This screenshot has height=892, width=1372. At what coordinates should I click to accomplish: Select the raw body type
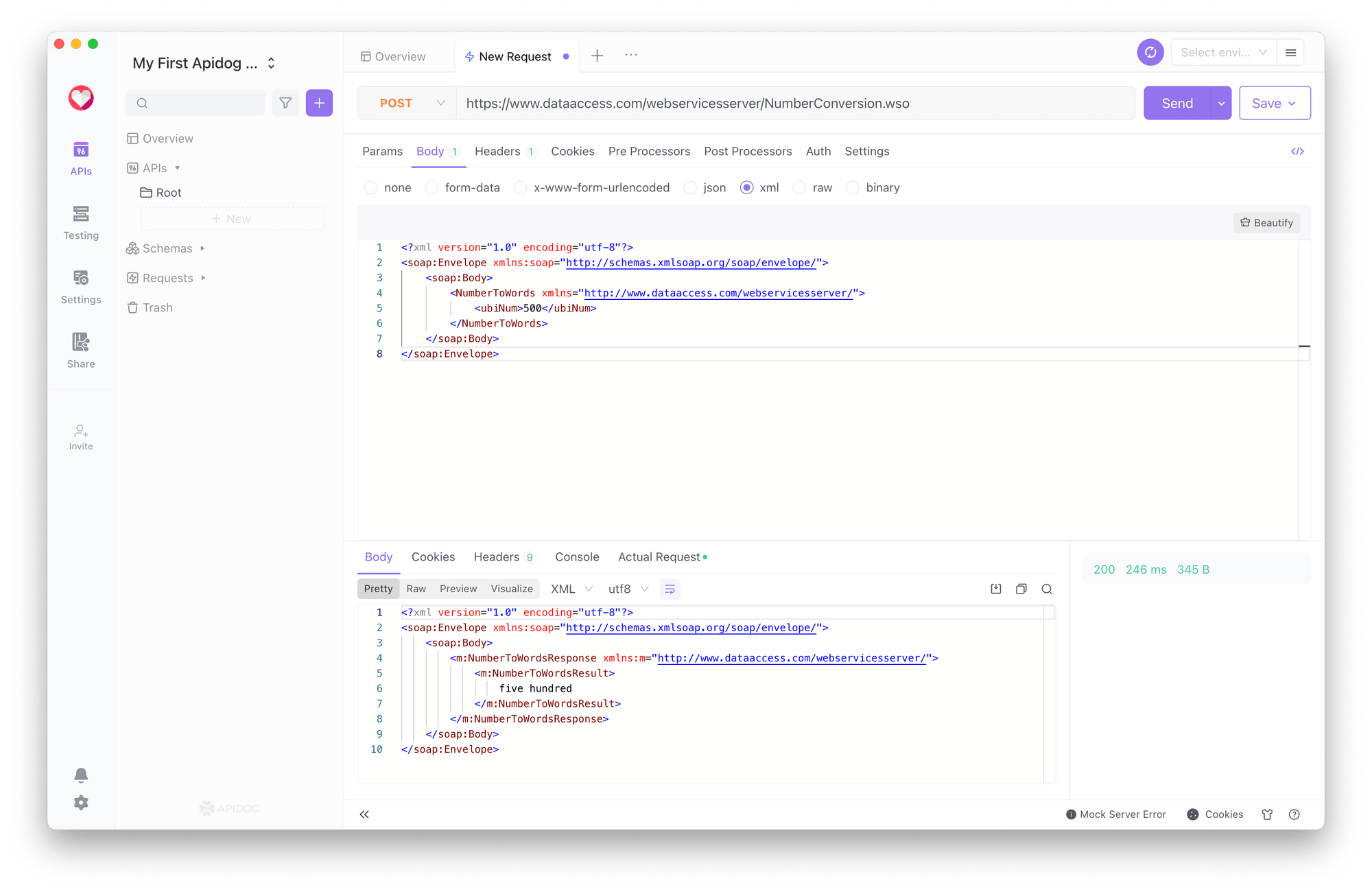click(800, 188)
